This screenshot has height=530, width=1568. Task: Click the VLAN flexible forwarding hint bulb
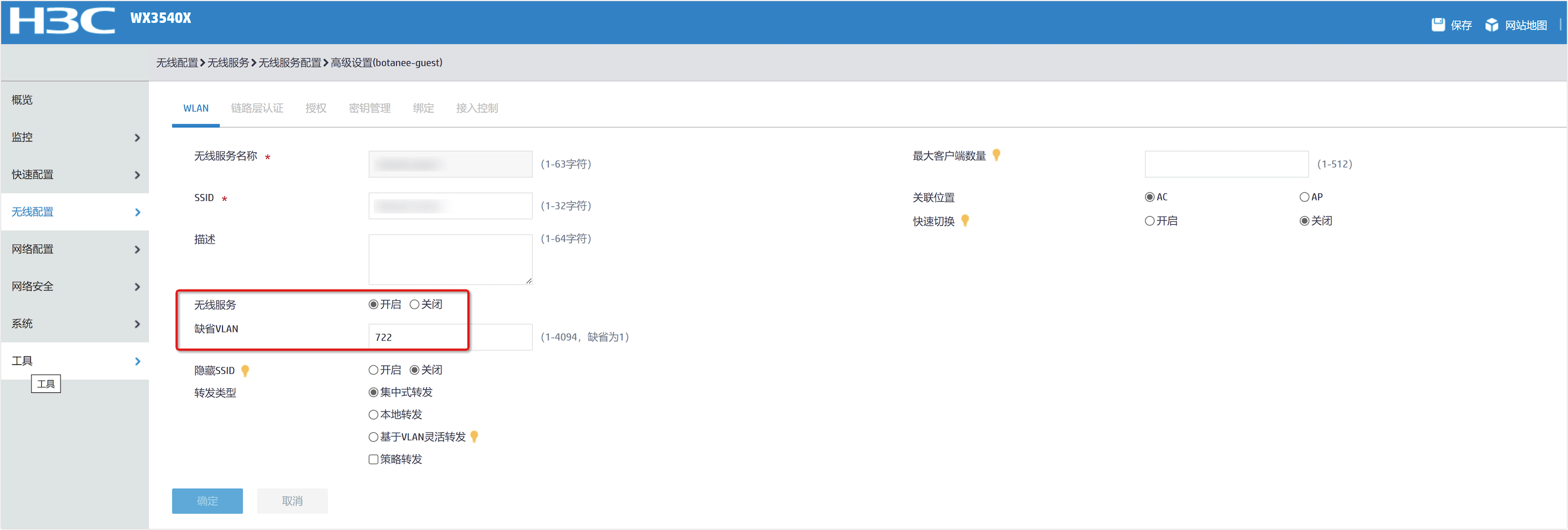tap(475, 437)
